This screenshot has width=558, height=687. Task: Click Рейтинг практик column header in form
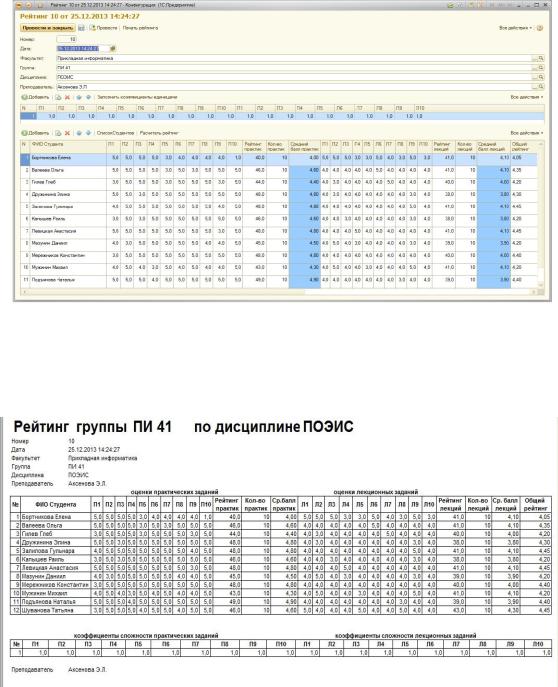254,146
